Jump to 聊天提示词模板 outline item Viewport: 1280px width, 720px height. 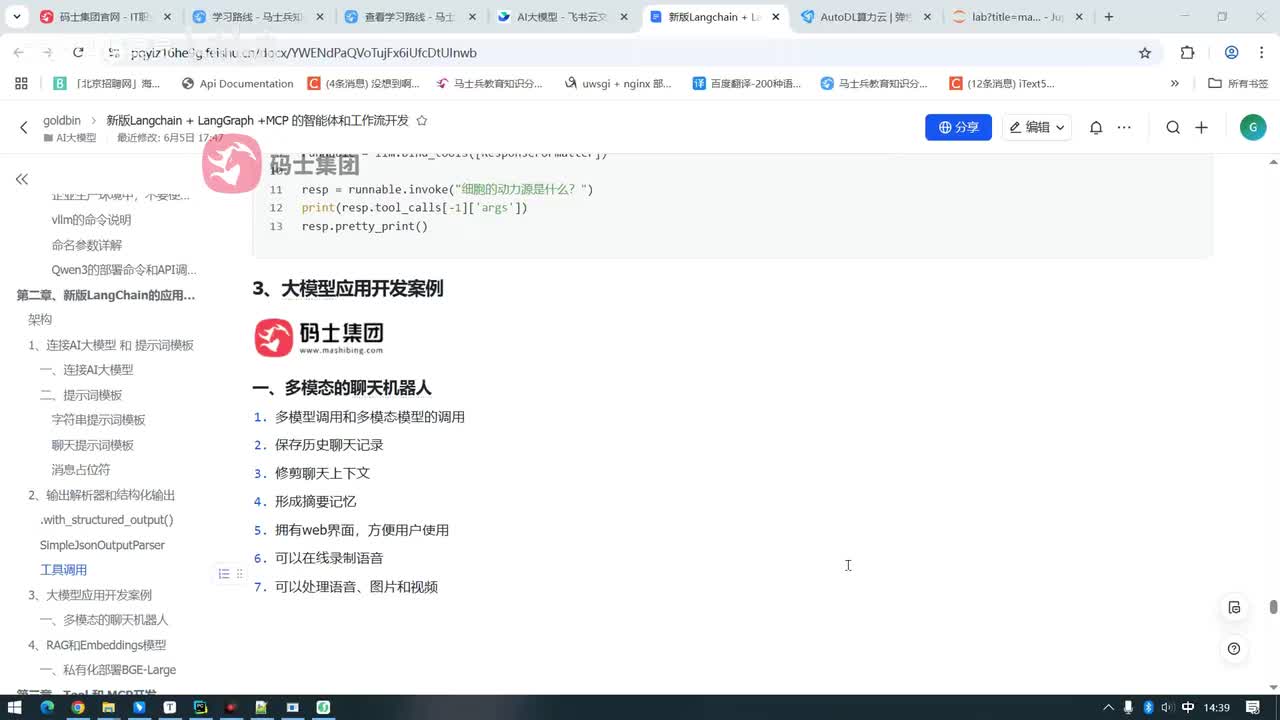tap(93, 445)
